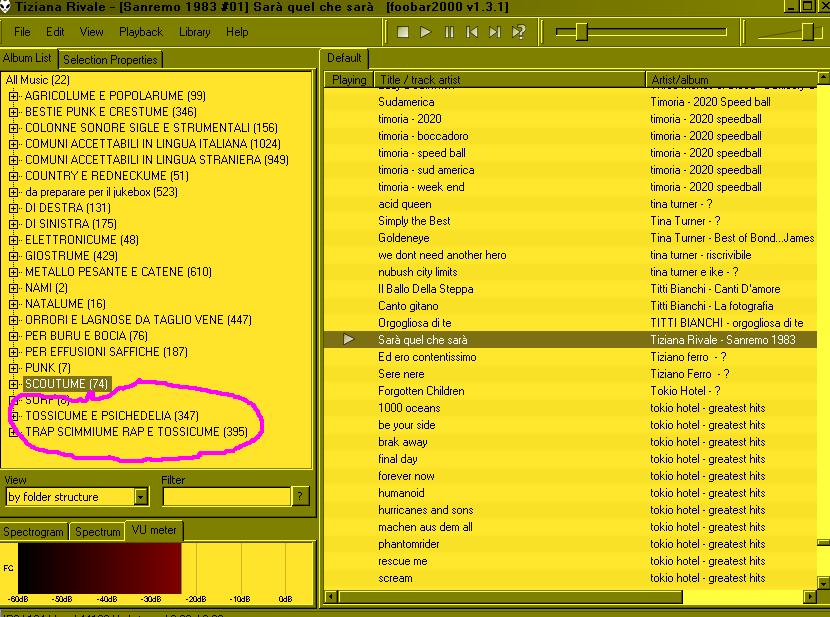Select the NAMI (2) folder
The image size is (830, 617).
(47, 288)
